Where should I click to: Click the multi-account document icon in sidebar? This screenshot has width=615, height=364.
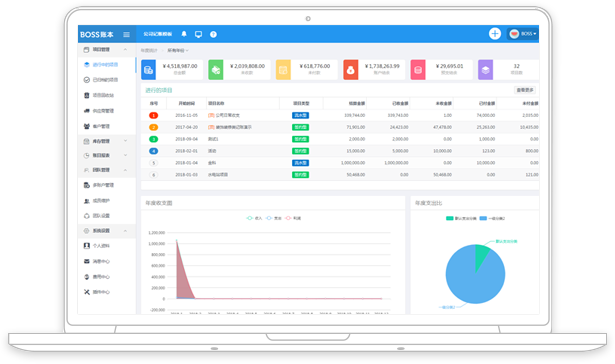coord(87,185)
